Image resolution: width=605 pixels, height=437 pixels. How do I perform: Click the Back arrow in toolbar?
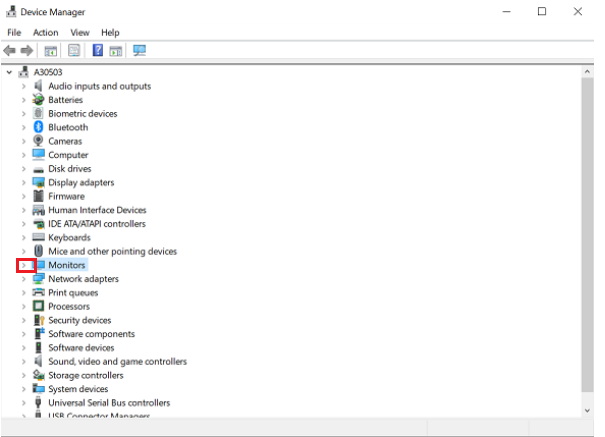[10, 51]
